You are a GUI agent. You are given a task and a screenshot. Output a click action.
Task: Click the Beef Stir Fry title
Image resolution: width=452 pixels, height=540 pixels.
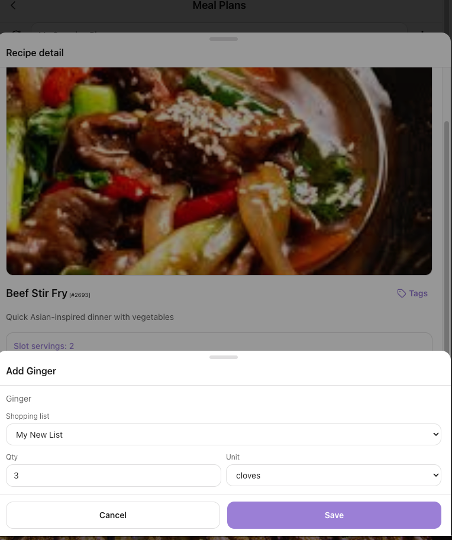tap(37, 293)
